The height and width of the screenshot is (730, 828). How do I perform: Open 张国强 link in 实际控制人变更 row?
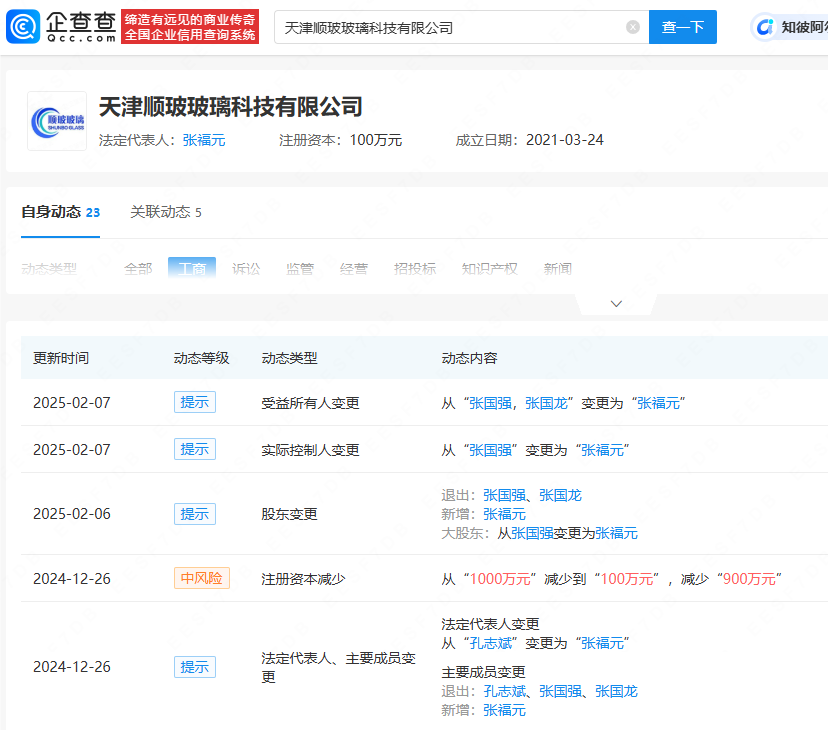pos(491,451)
